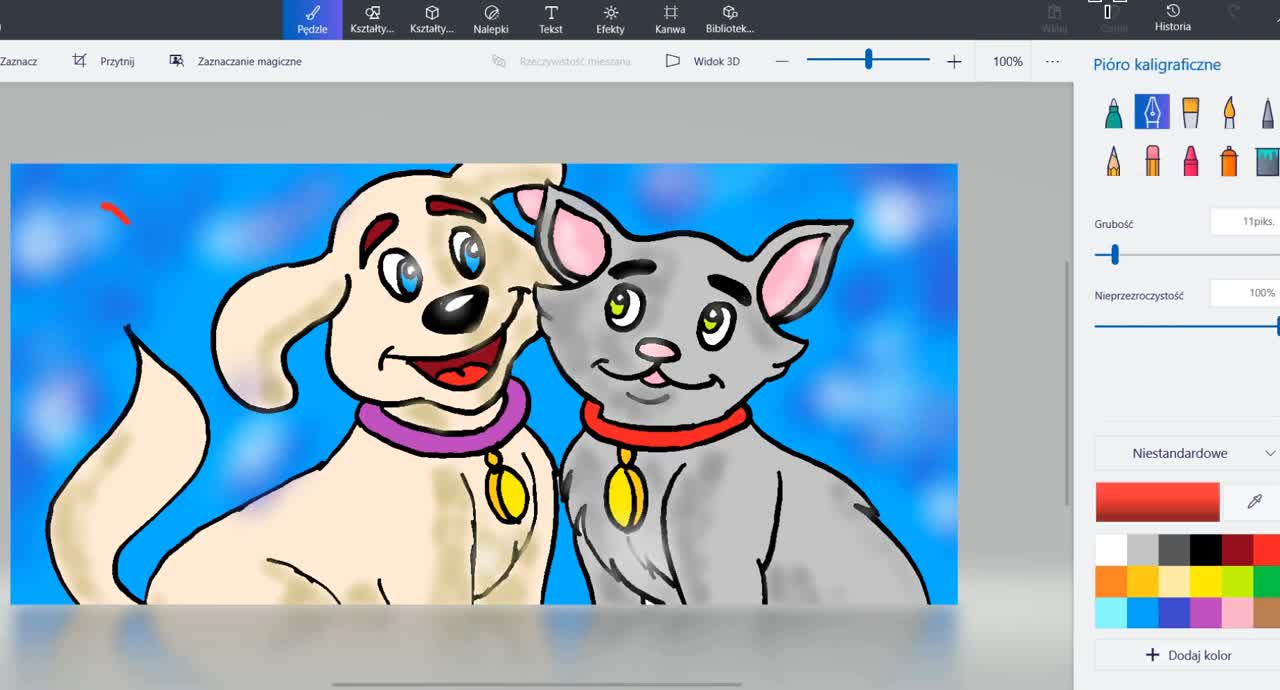Expand the Niestandardowe material dropdown
This screenshot has width=1280, height=690.
[1187, 453]
